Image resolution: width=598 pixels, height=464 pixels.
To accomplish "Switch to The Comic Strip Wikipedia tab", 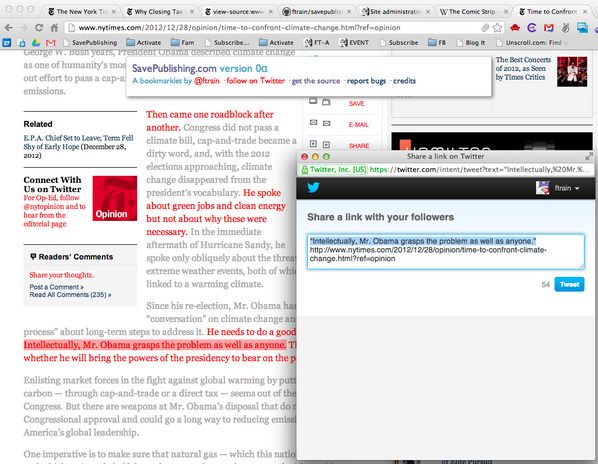I will tap(474, 12).
